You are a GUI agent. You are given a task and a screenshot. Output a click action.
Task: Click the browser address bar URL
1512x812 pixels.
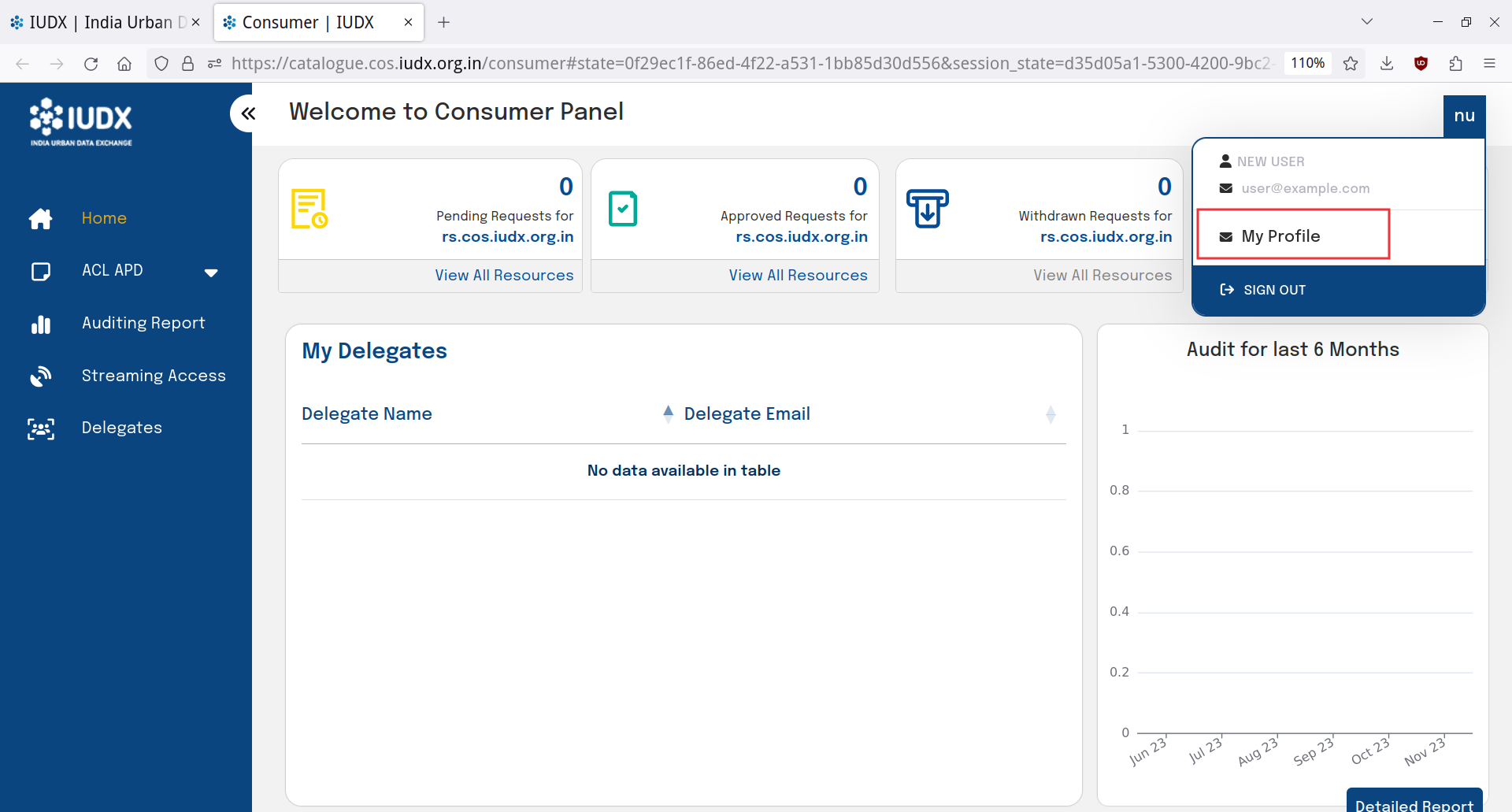tap(748, 64)
